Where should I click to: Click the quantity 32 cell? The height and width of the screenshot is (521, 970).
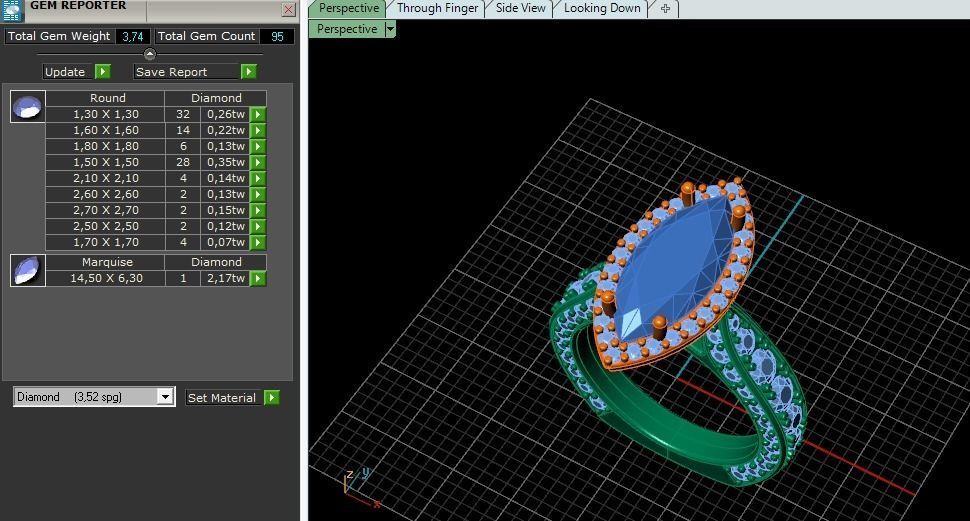tap(182, 114)
